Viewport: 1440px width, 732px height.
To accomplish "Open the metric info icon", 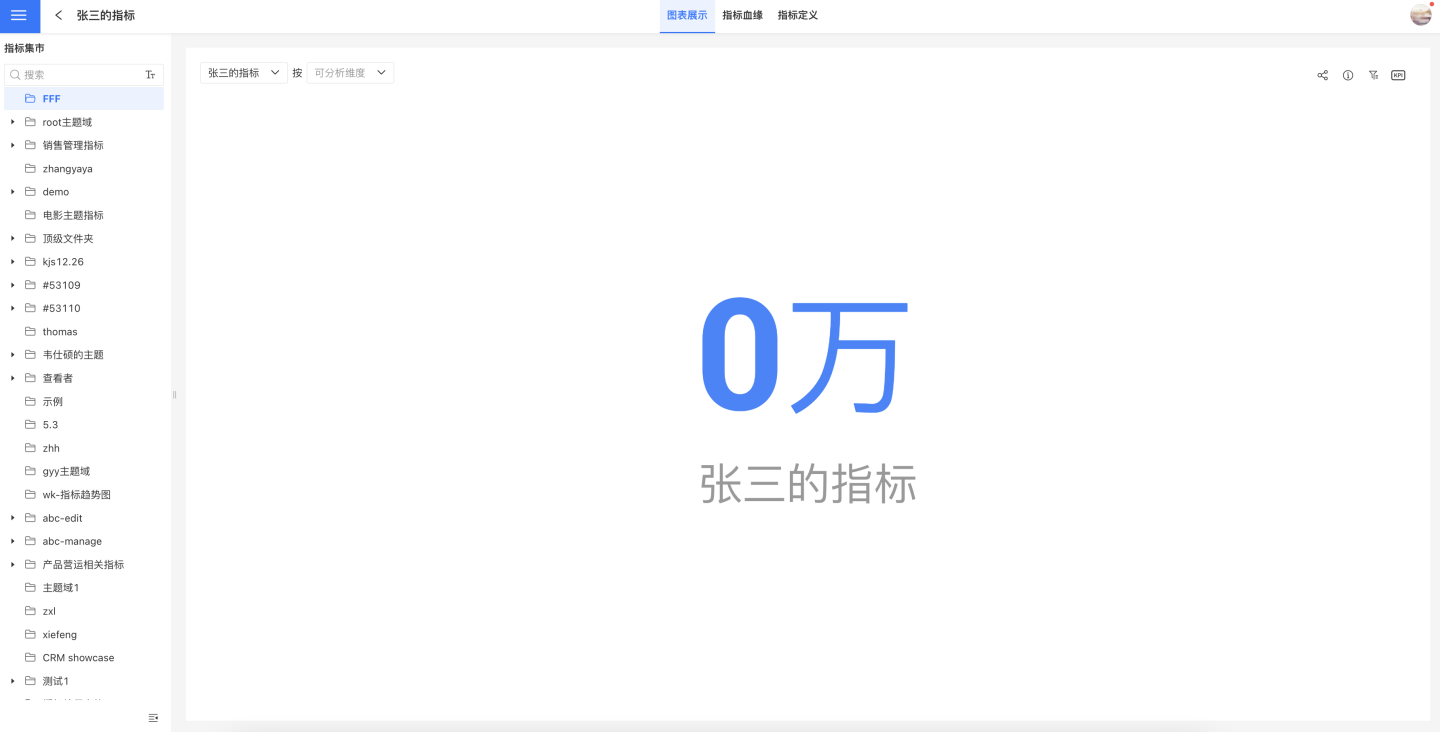I will click(1348, 75).
